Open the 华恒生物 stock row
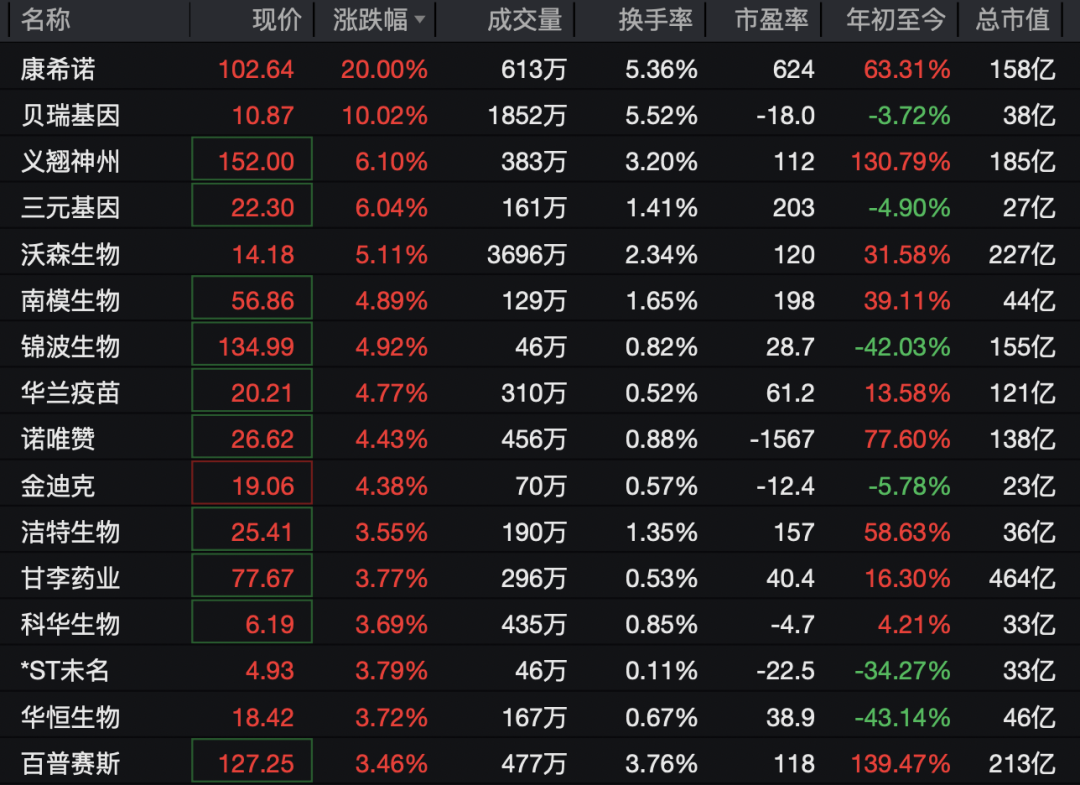 pyautogui.click(x=540, y=717)
